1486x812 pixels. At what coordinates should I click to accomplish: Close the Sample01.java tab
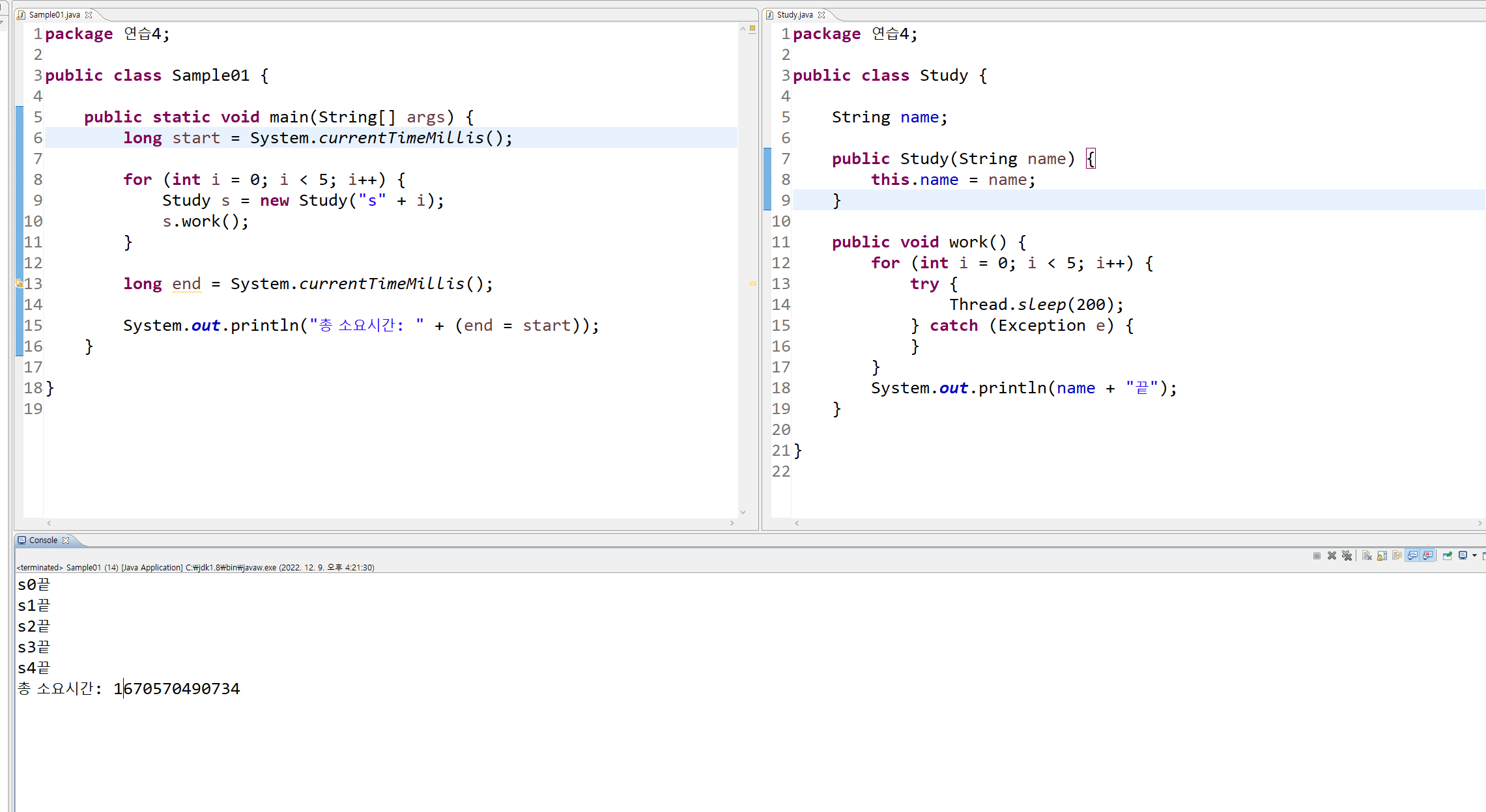[x=89, y=14]
